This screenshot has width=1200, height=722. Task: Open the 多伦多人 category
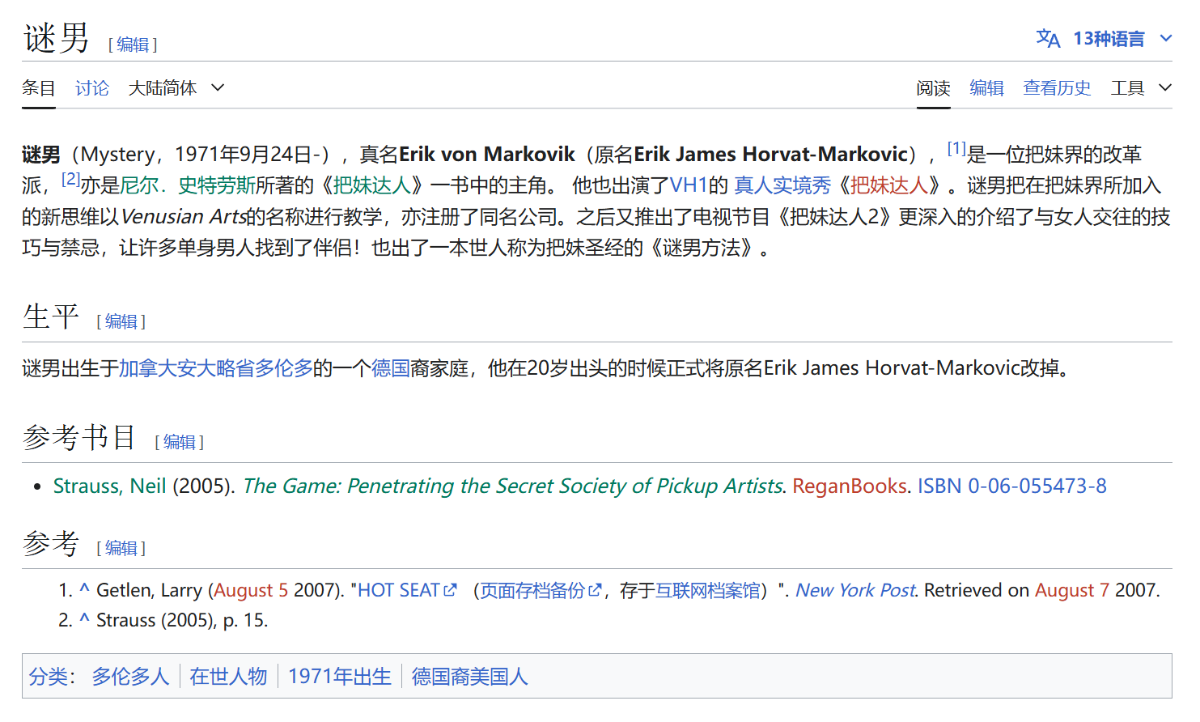[131, 676]
